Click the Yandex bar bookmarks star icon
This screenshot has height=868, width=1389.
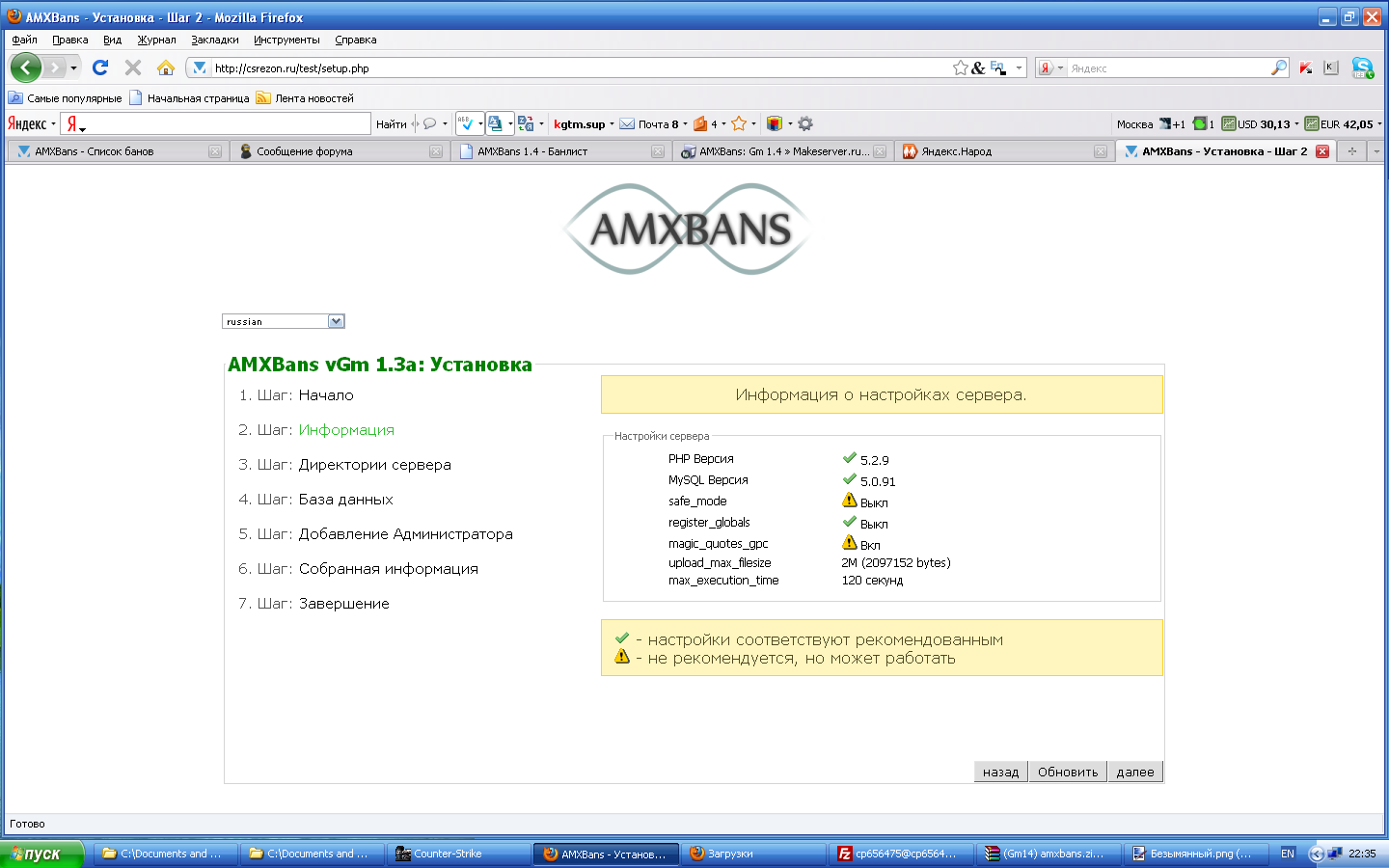tap(739, 123)
